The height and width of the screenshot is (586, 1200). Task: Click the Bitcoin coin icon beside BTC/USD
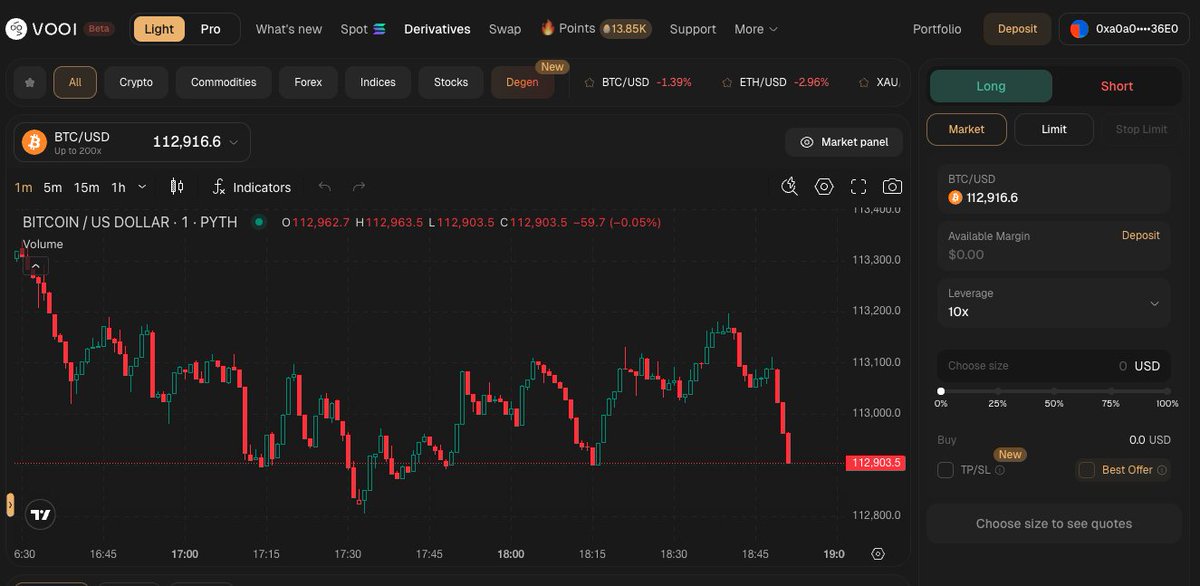click(x=35, y=142)
